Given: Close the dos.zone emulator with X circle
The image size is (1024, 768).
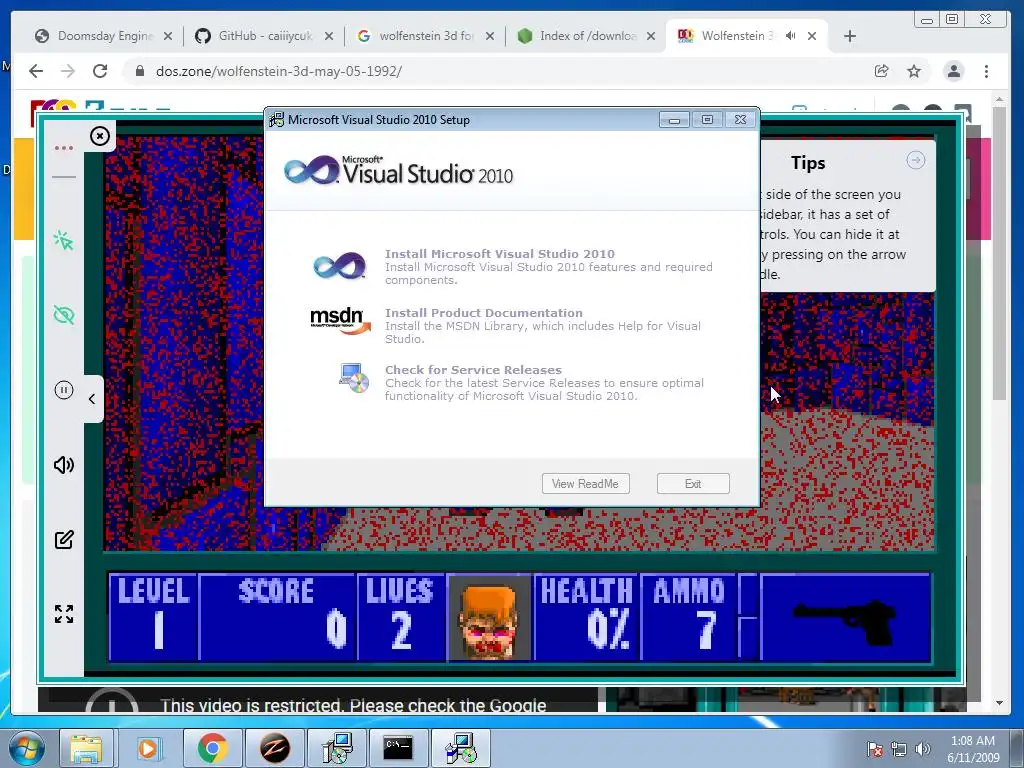Looking at the screenshot, I should pyautogui.click(x=100, y=136).
